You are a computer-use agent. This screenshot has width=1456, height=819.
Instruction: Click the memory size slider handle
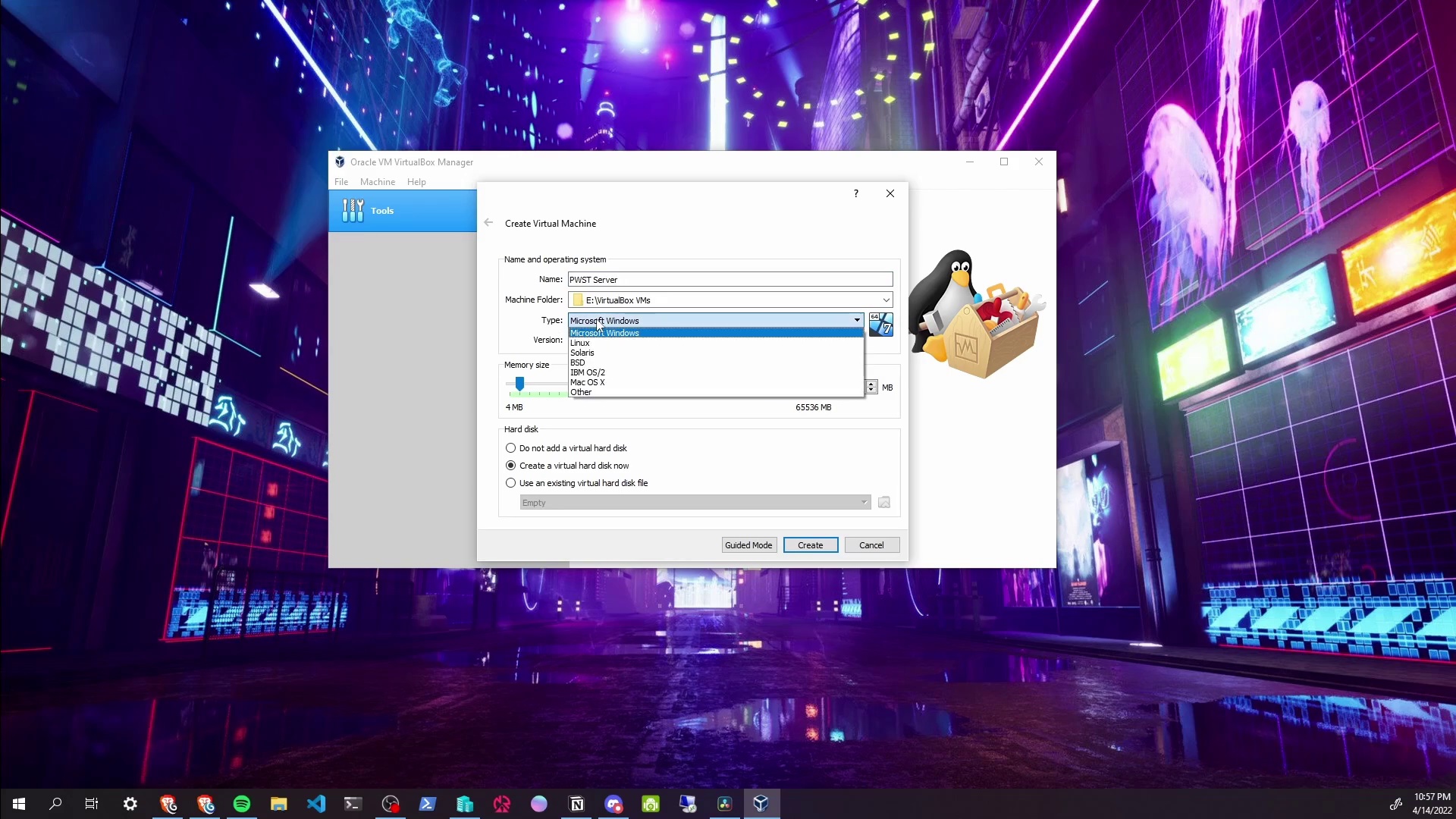[x=519, y=384]
